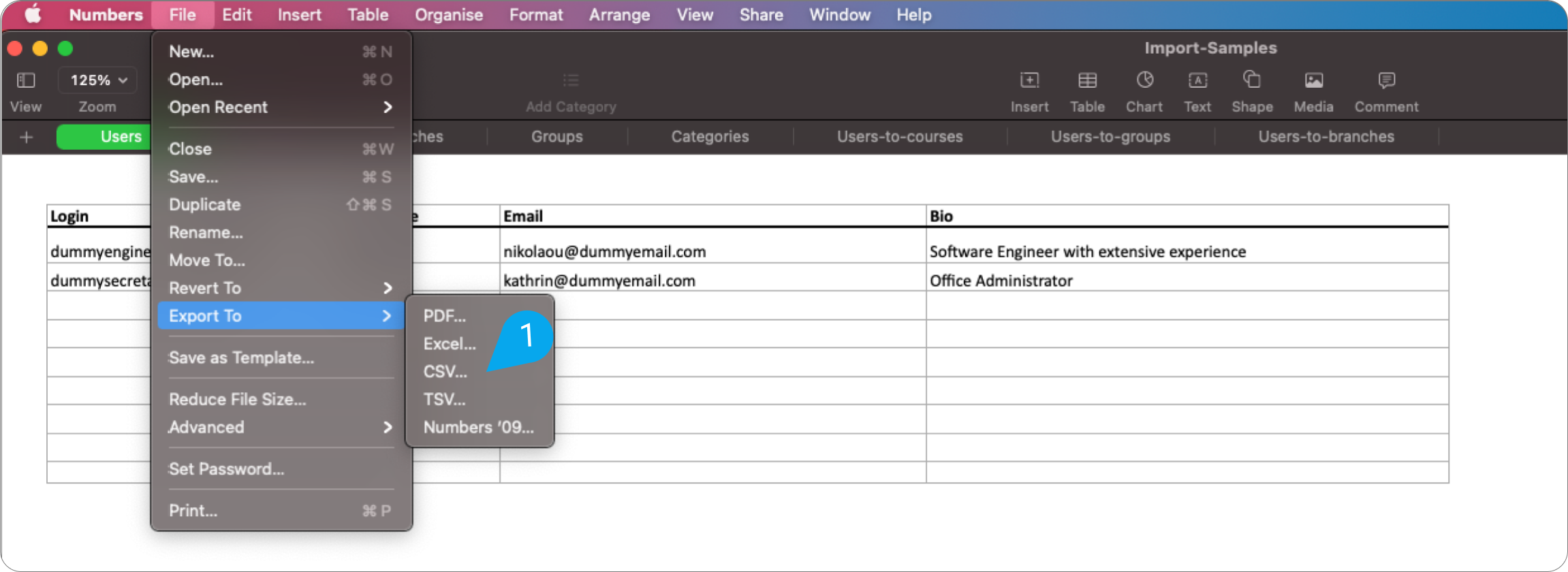Click the Insert toolbar icon
This screenshot has height=572, width=1568.
click(1029, 81)
